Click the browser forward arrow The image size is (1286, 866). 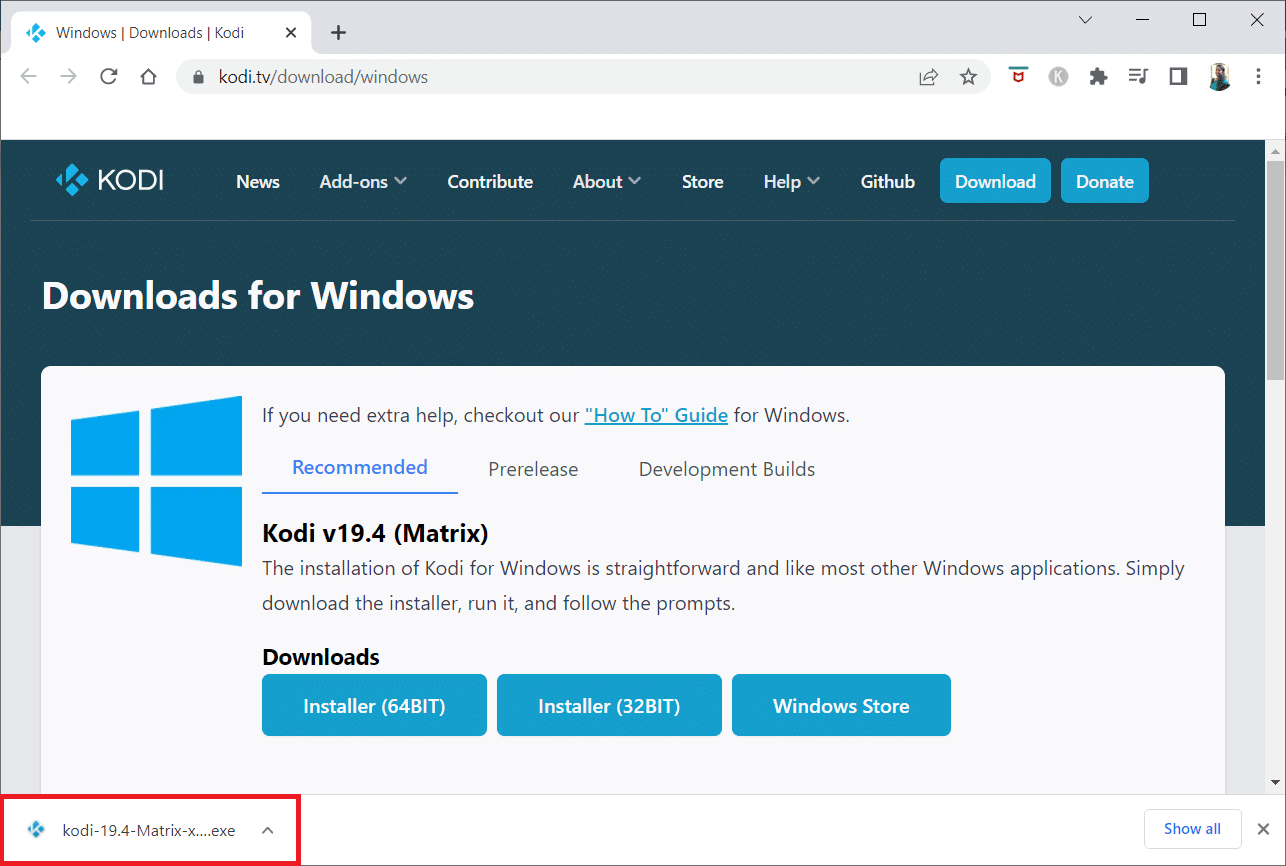(69, 77)
